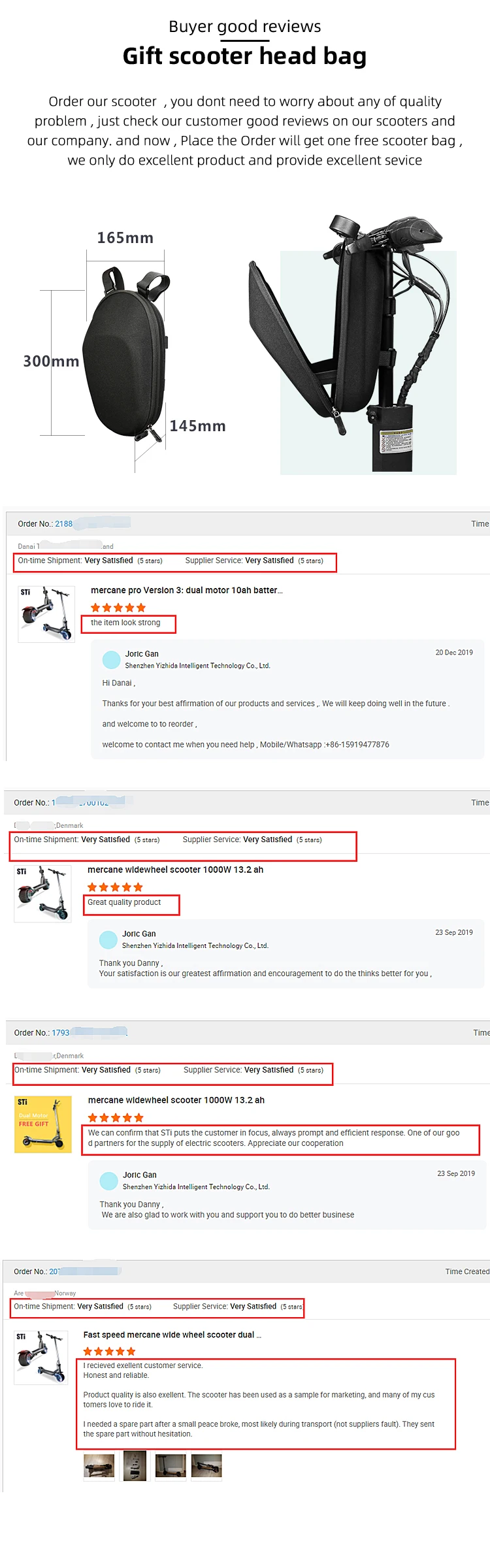Click the order number link starting with 2188
The image size is (490, 1568).
tap(64, 524)
